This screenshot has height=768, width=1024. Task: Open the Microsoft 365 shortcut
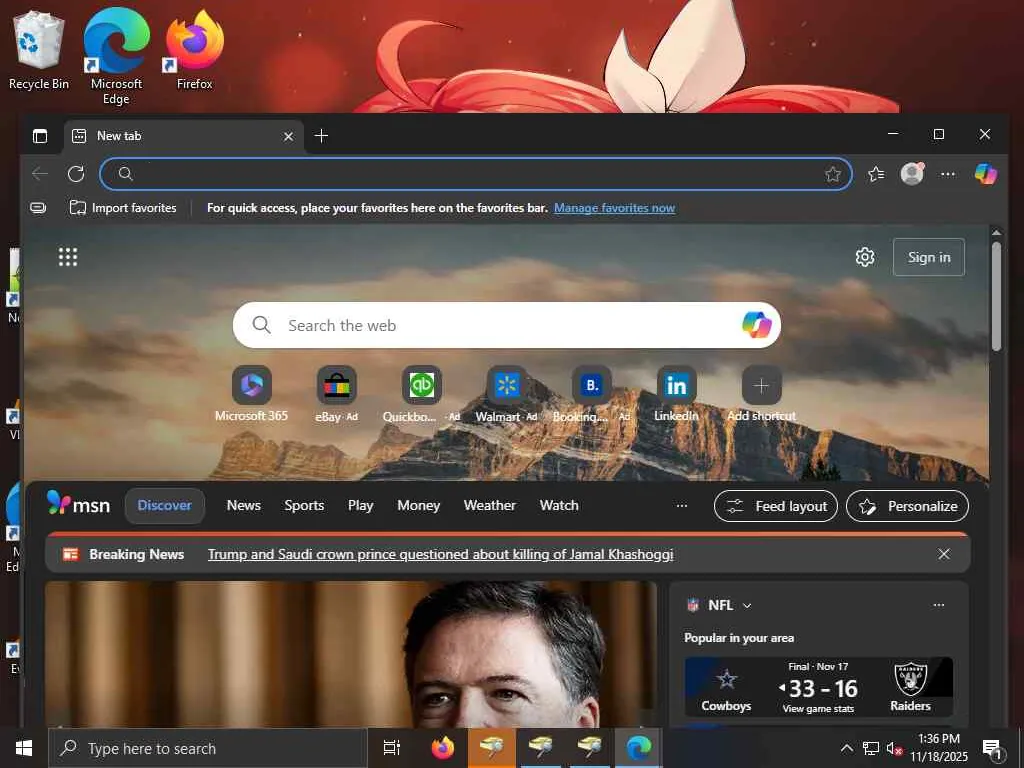point(251,394)
